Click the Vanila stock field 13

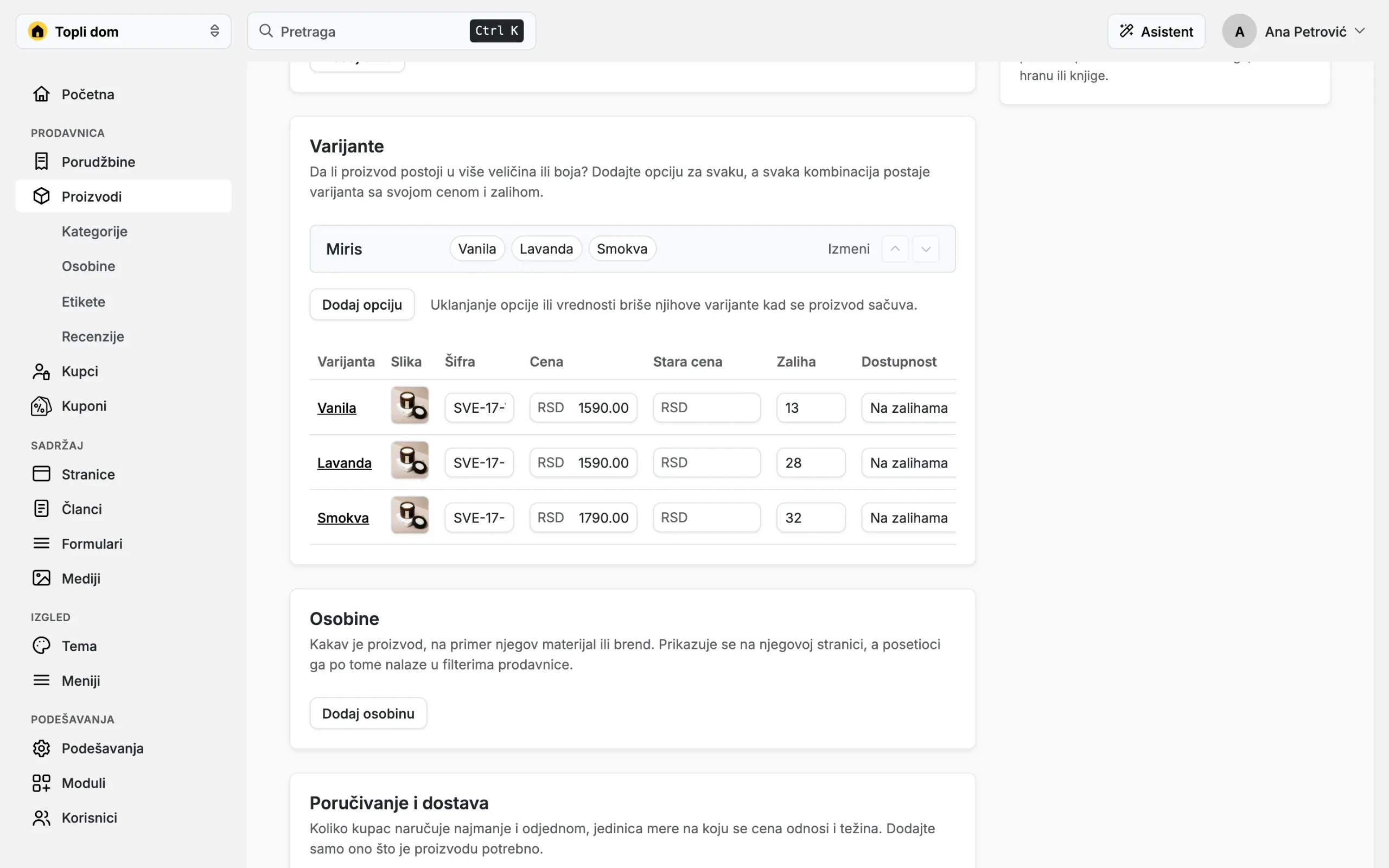click(x=811, y=407)
